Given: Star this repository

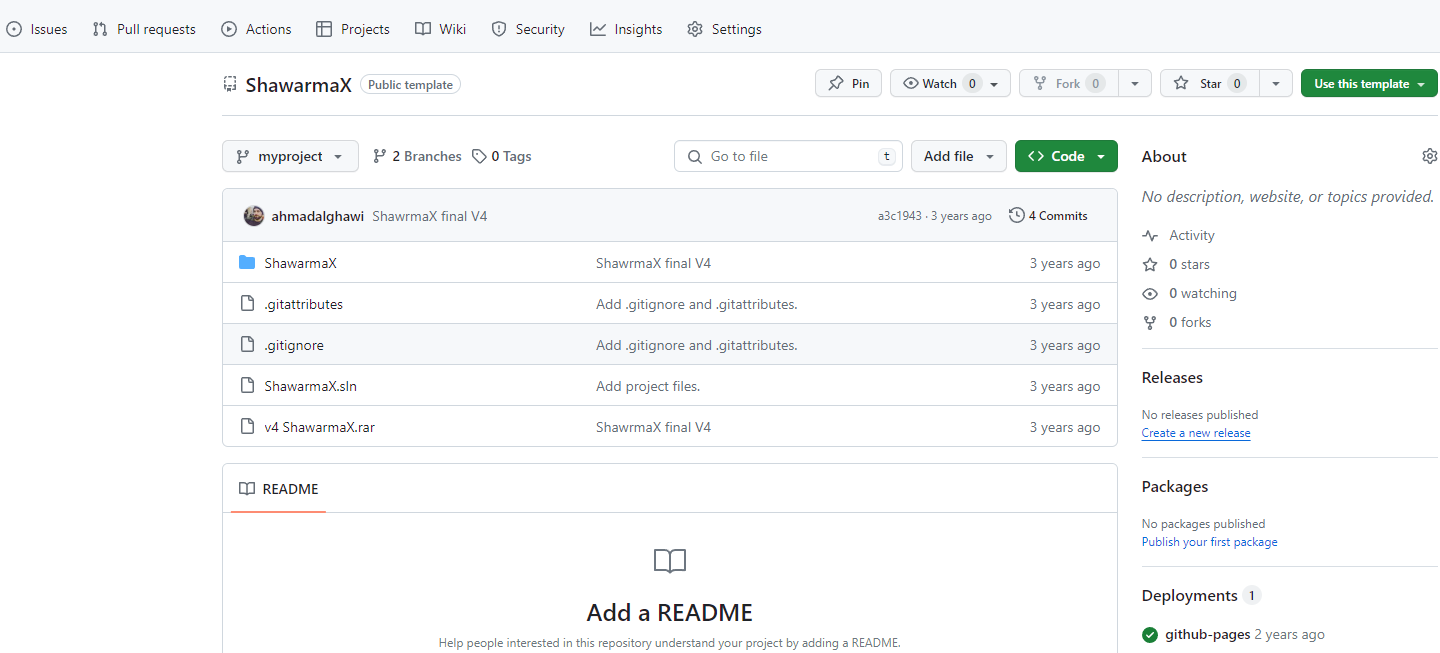Looking at the screenshot, I should pyautogui.click(x=1209, y=84).
